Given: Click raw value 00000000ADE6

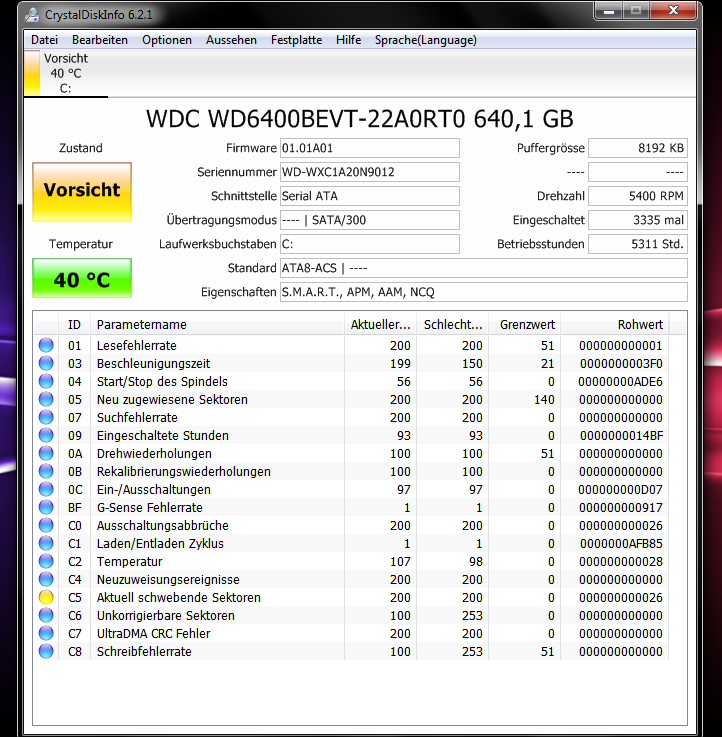Looking at the screenshot, I should [620, 382].
